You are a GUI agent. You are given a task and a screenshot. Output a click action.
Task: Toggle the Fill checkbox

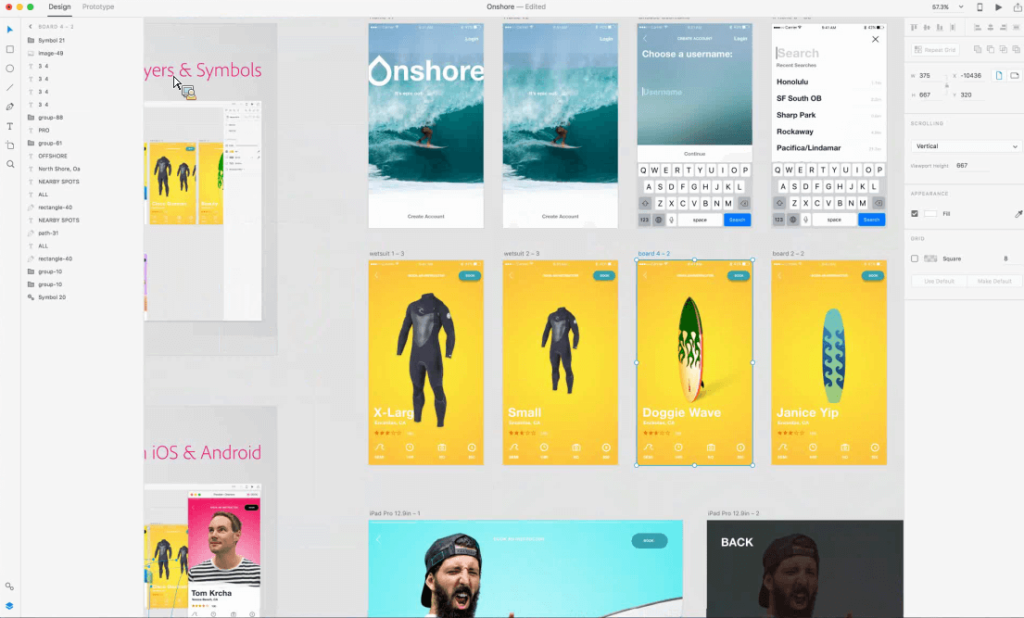[915, 214]
